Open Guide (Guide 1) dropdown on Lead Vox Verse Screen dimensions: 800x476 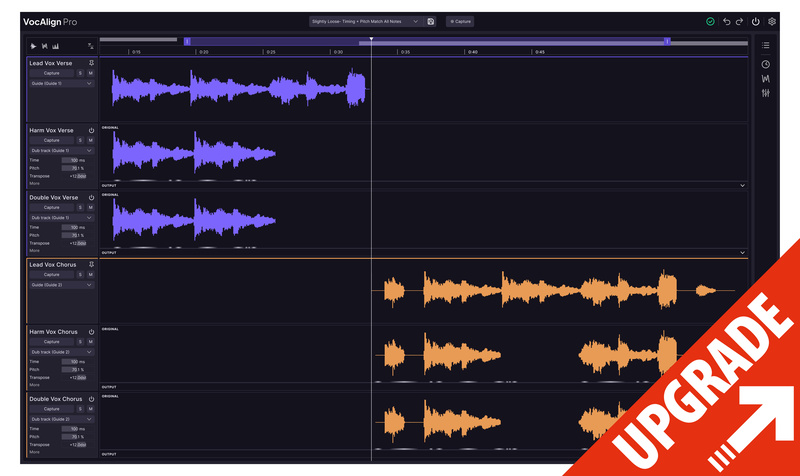point(62,84)
